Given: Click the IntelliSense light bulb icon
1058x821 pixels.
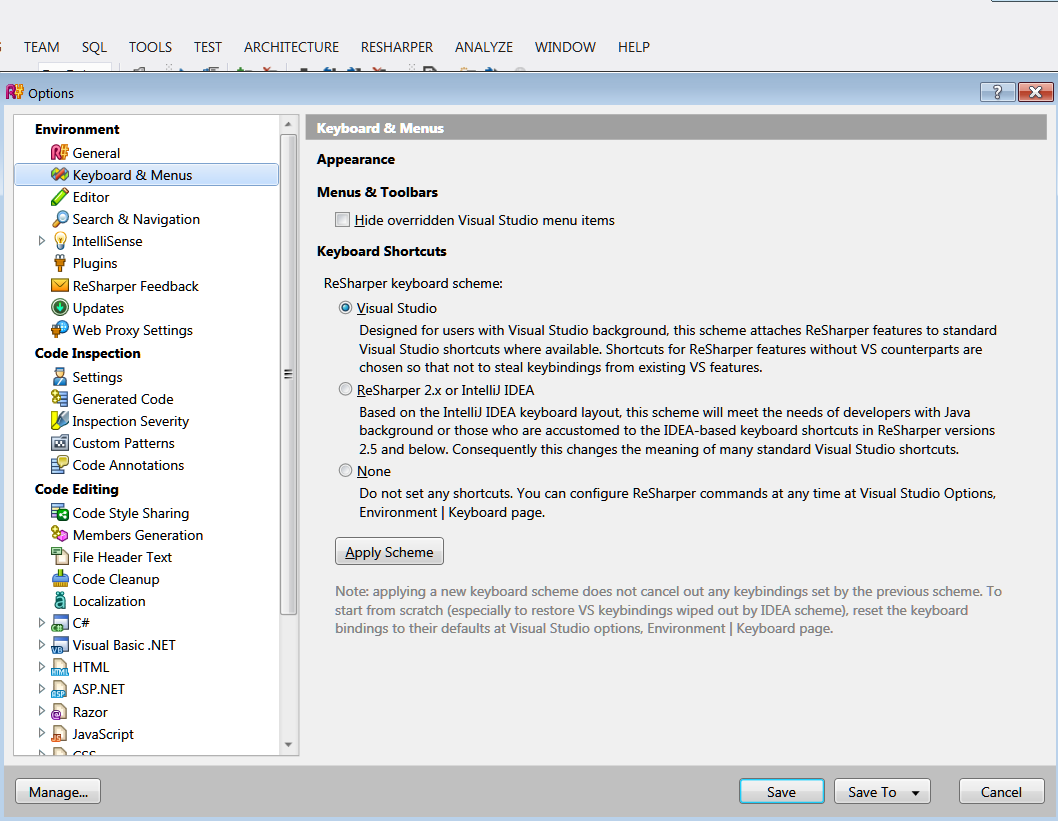Looking at the screenshot, I should point(60,241).
